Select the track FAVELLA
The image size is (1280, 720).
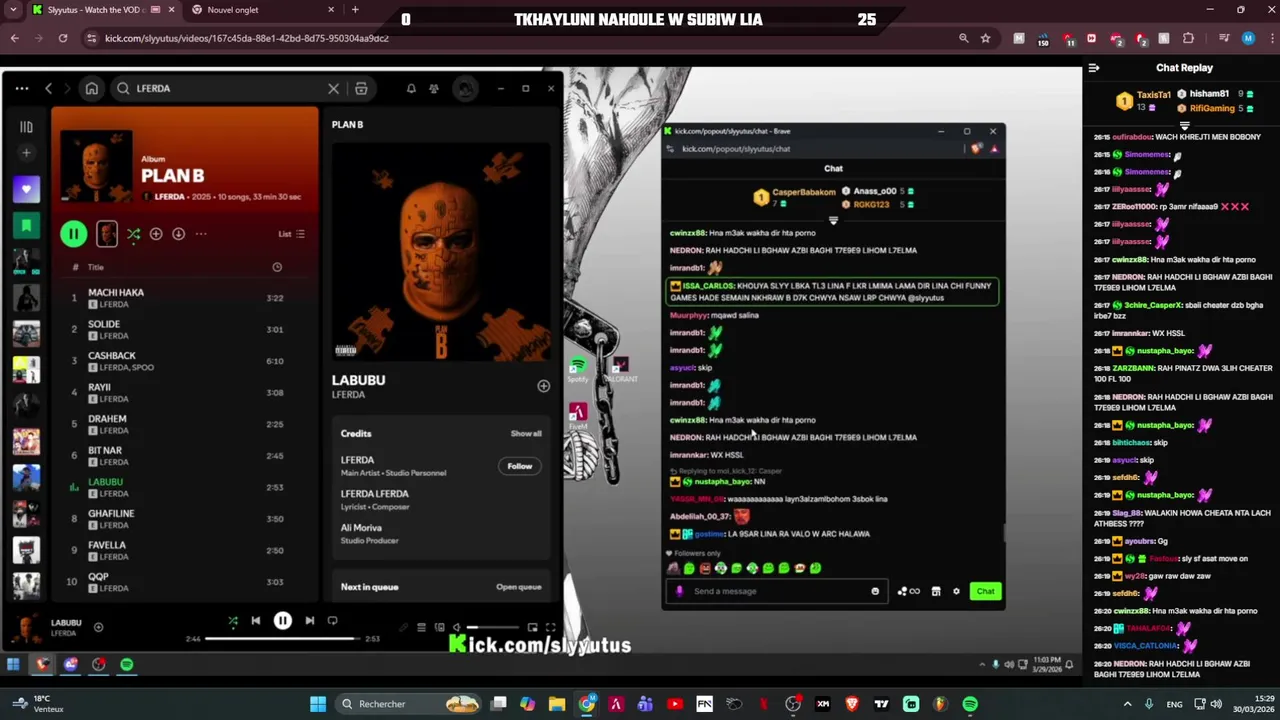coord(186,550)
